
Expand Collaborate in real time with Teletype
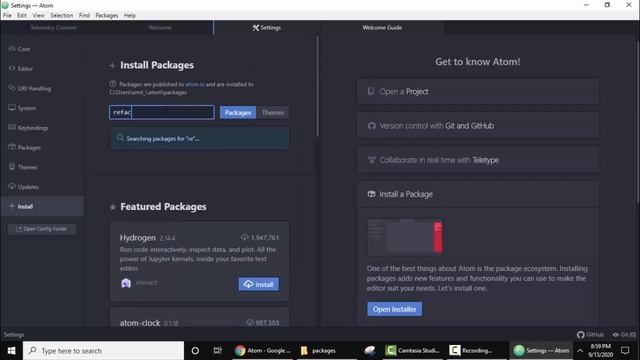pyautogui.click(x=478, y=160)
